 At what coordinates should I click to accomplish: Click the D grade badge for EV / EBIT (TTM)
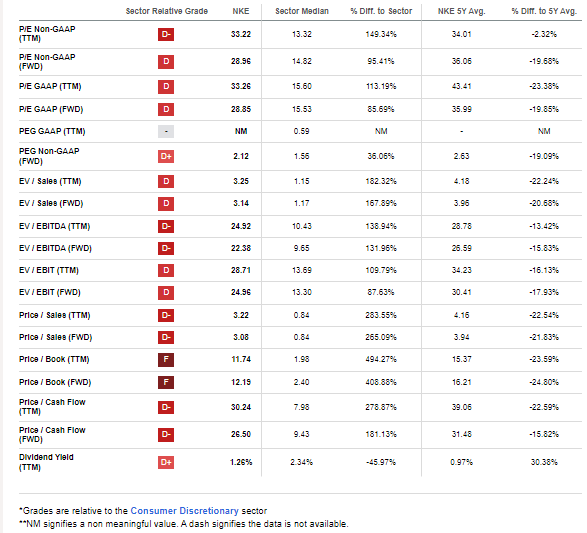point(166,270)
